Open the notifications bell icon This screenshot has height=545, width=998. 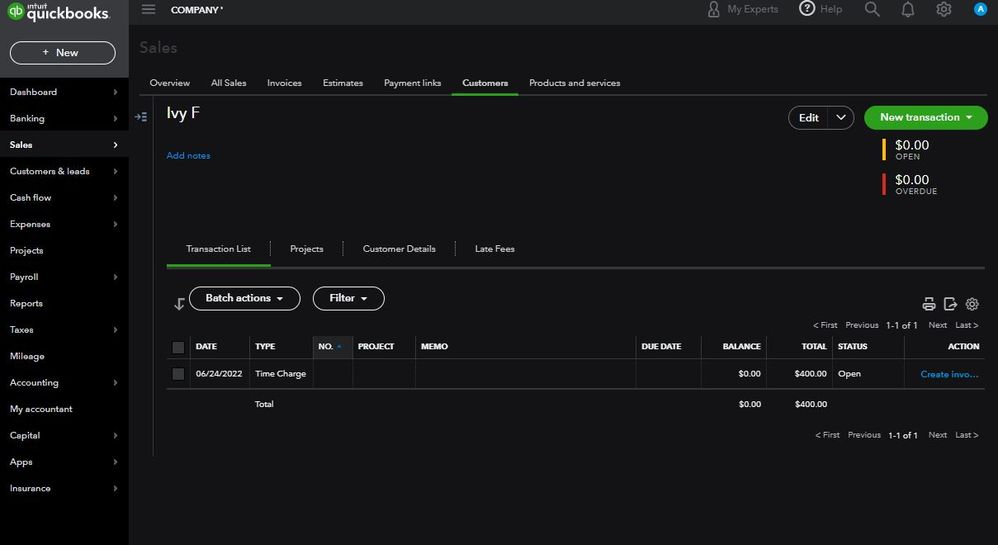pyautogui.click(x=908, y=9)
